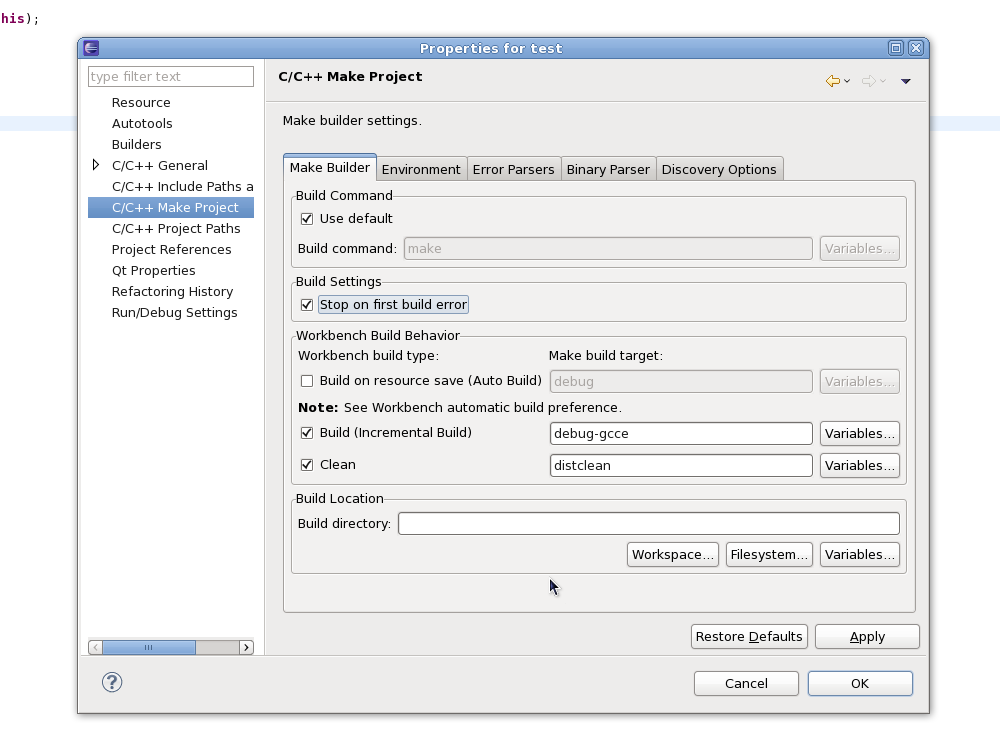Open the back history dropdown arrow
This screenshot has width=1000, height=751.
tap(847, 81)
